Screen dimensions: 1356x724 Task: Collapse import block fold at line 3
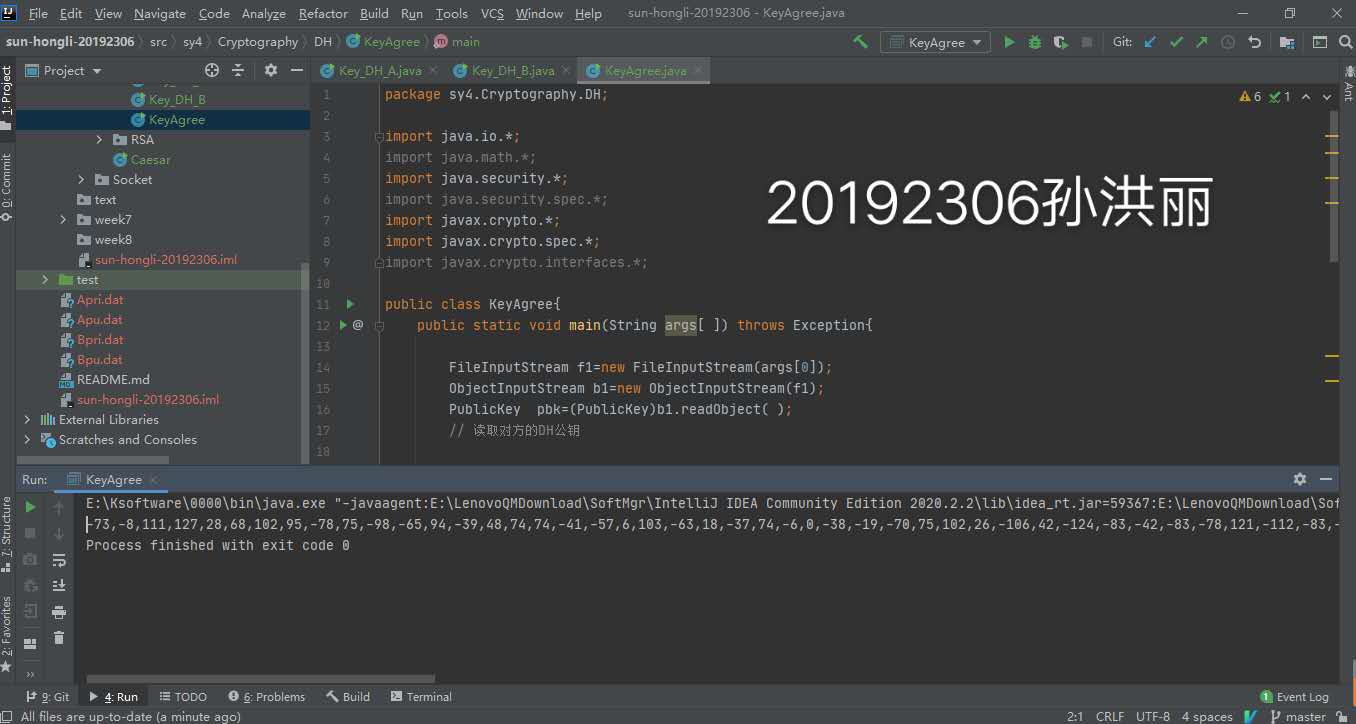coord(378,136)
